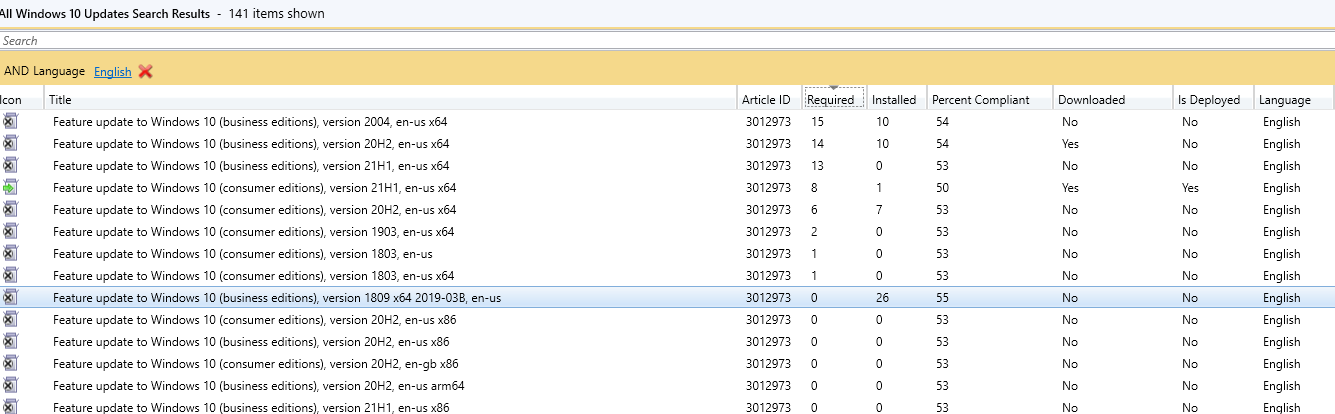Viewport: 1335px width, 414px height.
Task: Select the consumer editions 20H2 en-us x64 title
Action: tap(255, 210)
